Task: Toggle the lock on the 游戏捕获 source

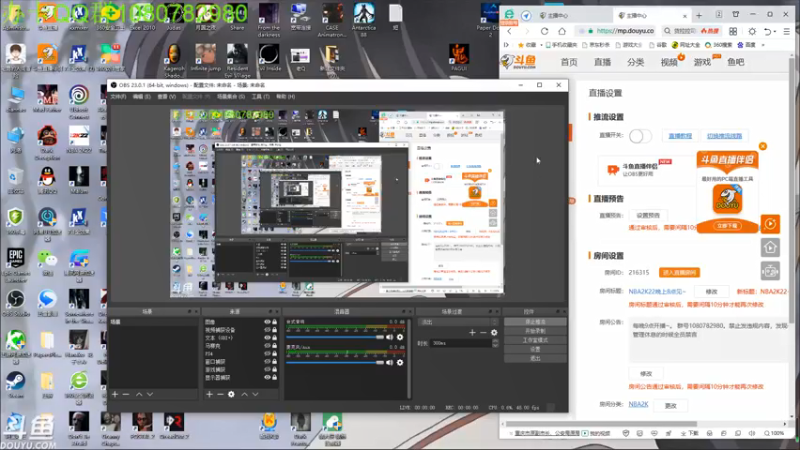Action: (x=274, y=369)
